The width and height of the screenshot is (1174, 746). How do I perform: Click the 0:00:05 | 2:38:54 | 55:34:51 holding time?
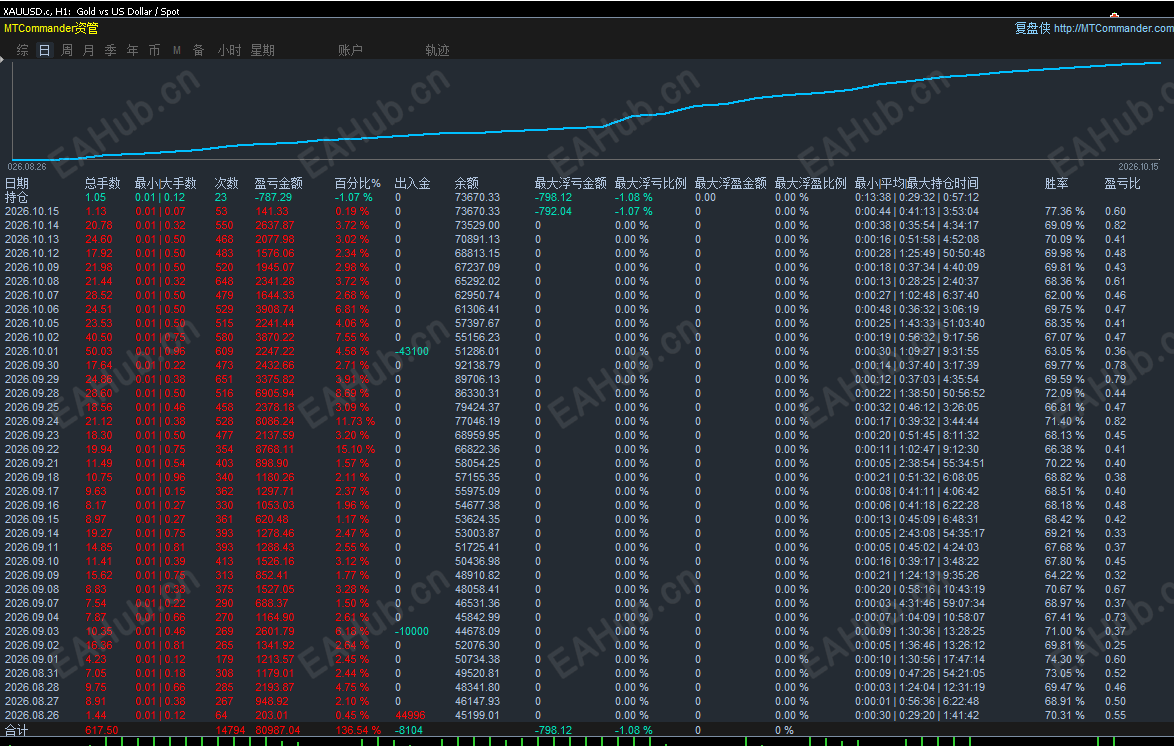(x=919, y=463)
